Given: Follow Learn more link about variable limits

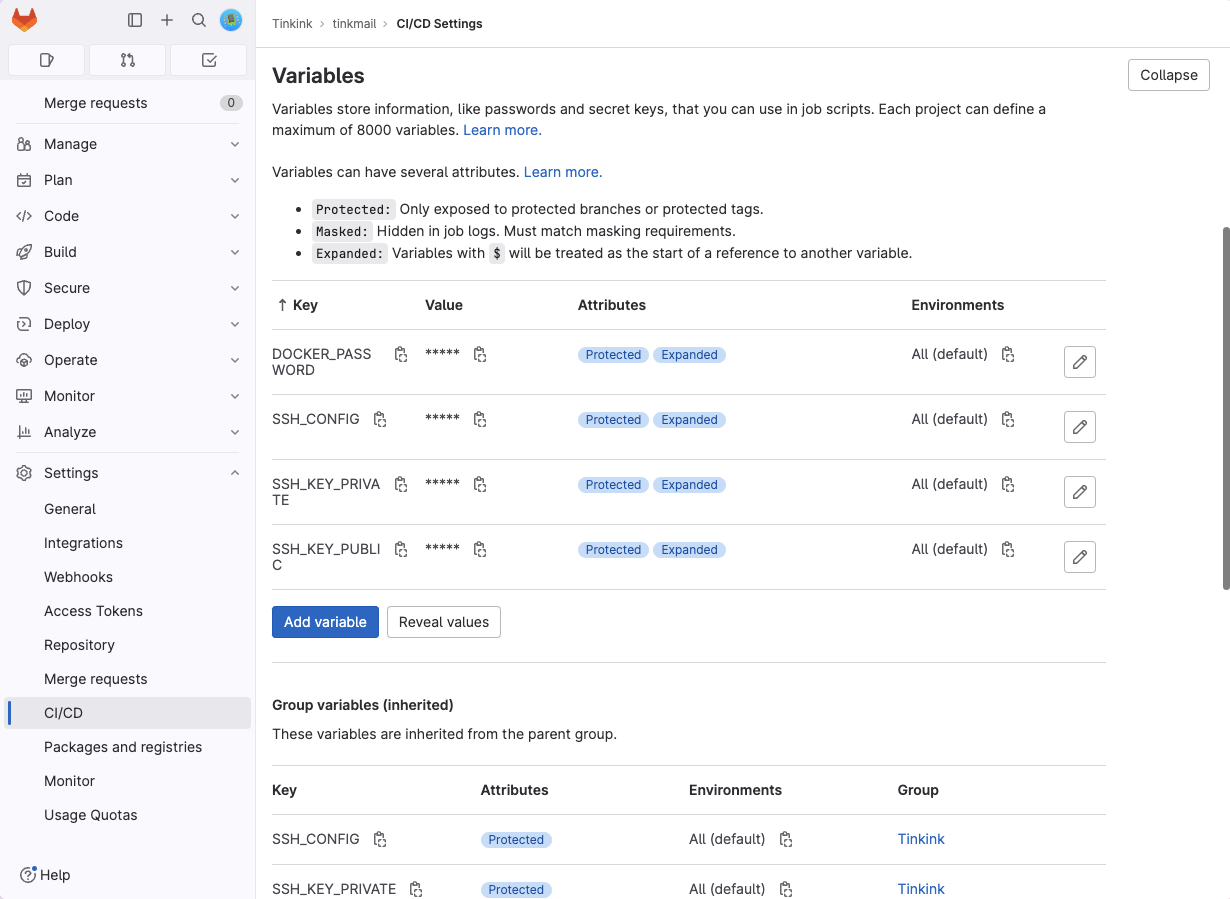Looking at the screenshot, I should tap(502, 130).
